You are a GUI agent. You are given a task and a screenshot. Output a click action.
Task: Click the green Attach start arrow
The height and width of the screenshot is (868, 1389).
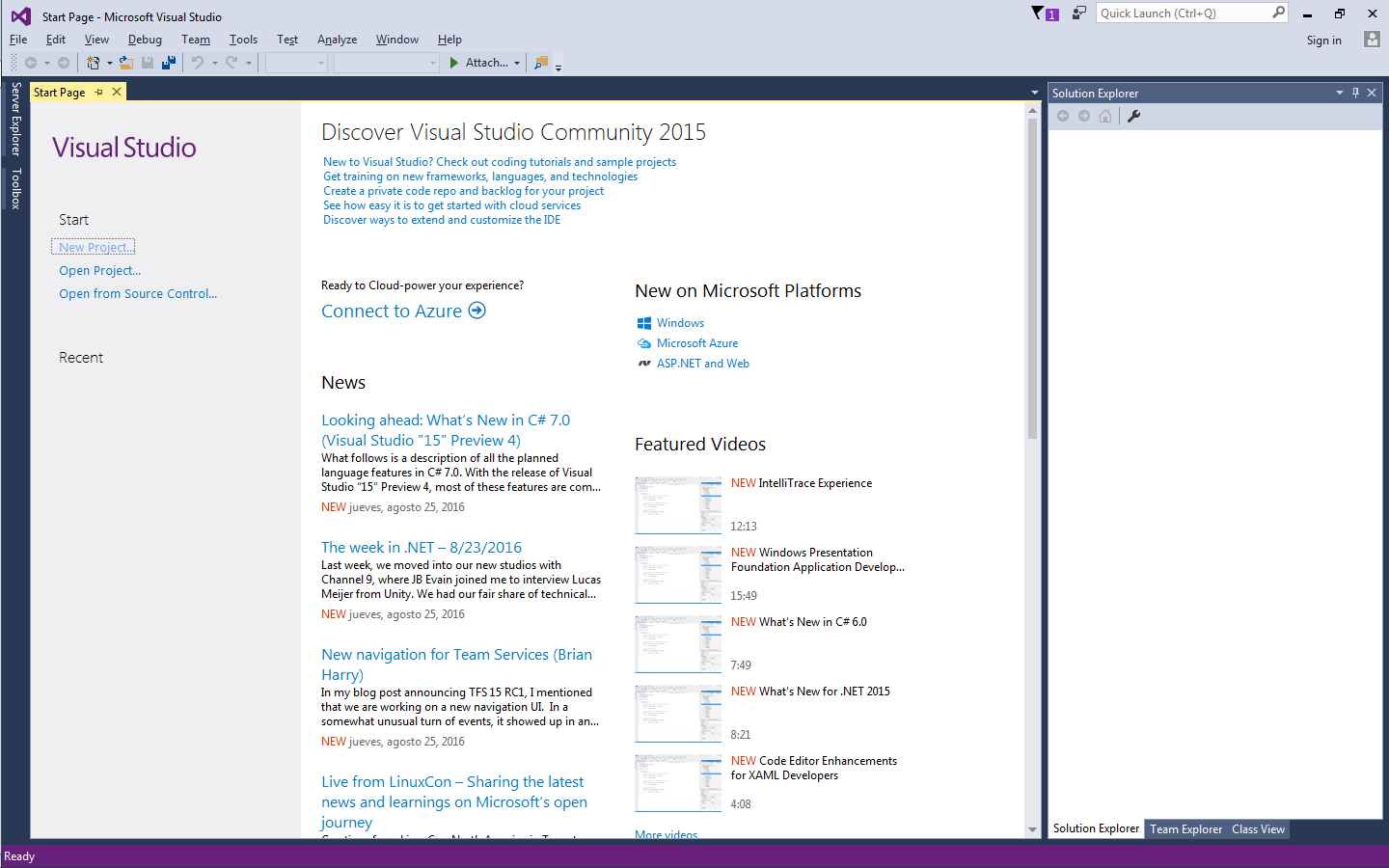(x=454, y=63)
